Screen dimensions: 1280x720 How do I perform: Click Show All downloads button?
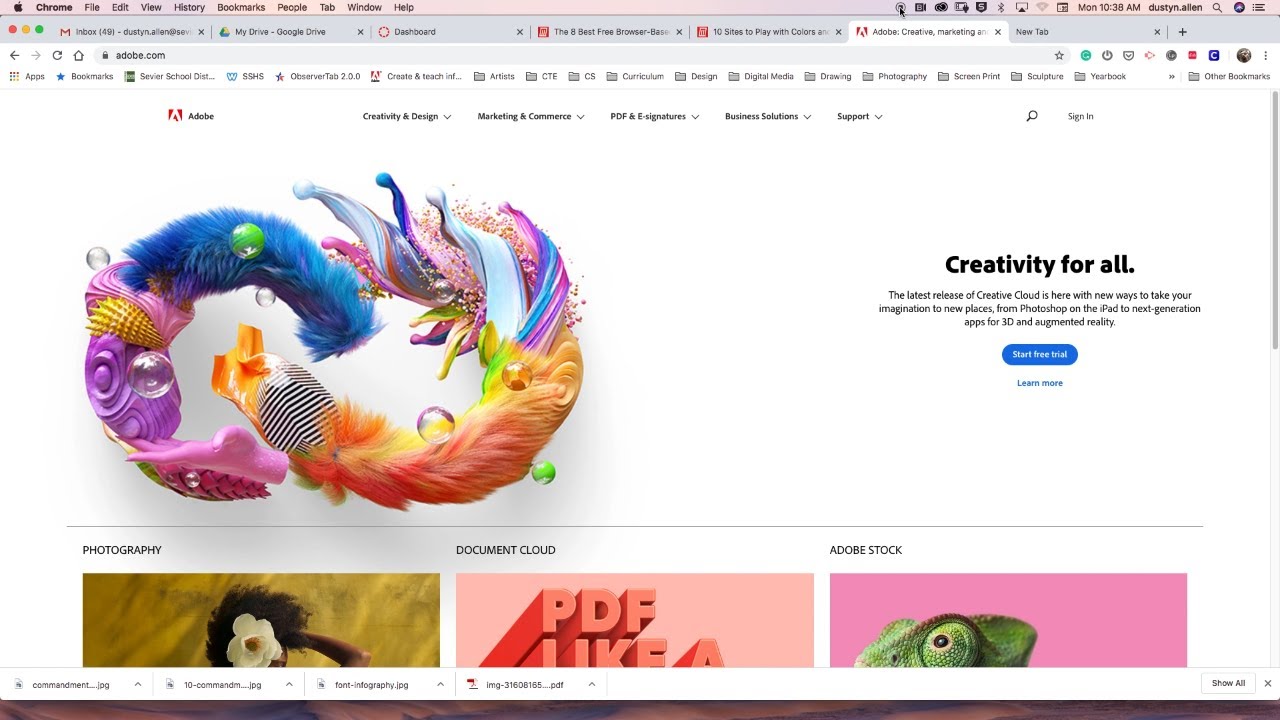(x=1228, y=683)
